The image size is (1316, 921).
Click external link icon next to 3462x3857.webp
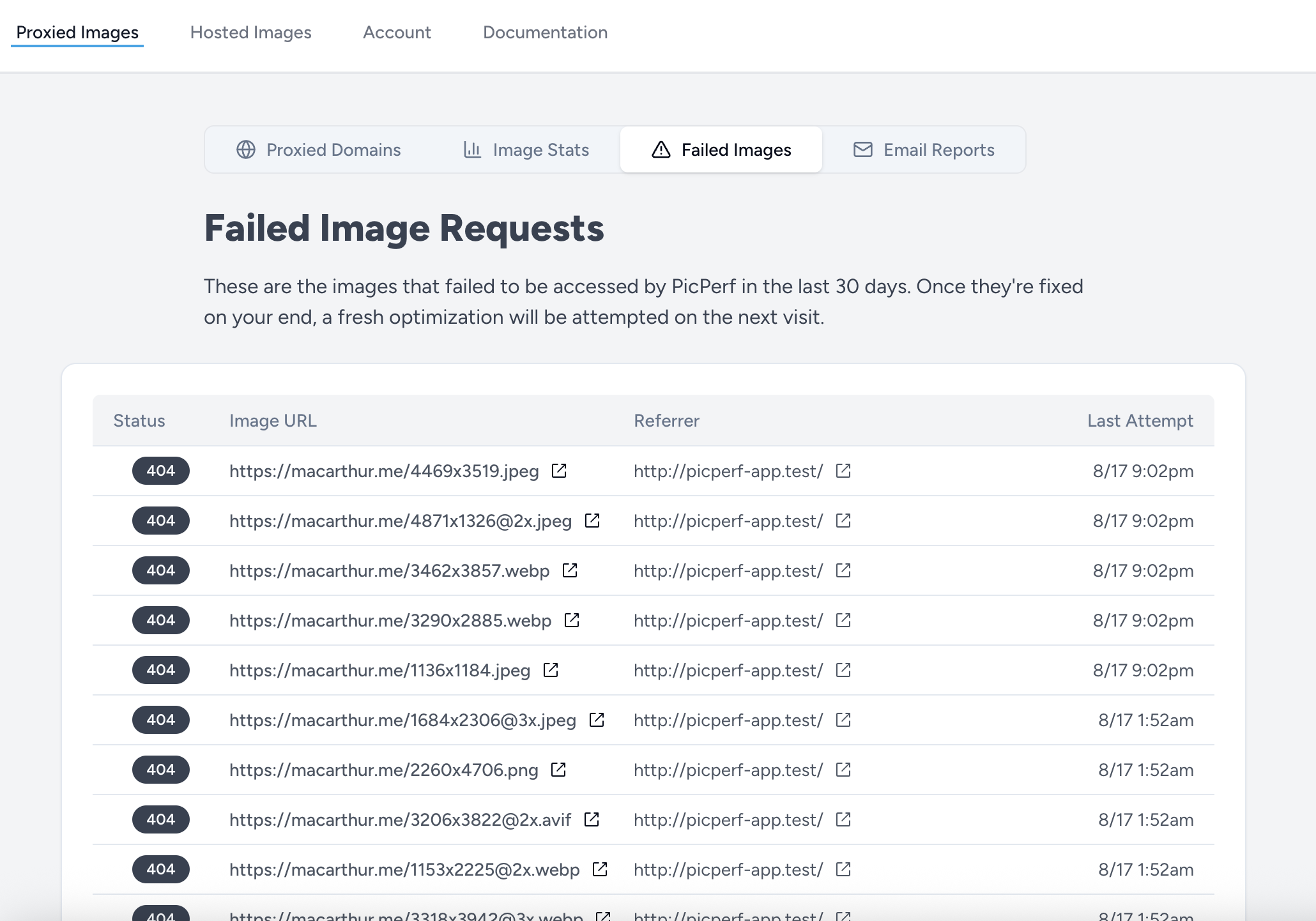[x=570, y=570]
